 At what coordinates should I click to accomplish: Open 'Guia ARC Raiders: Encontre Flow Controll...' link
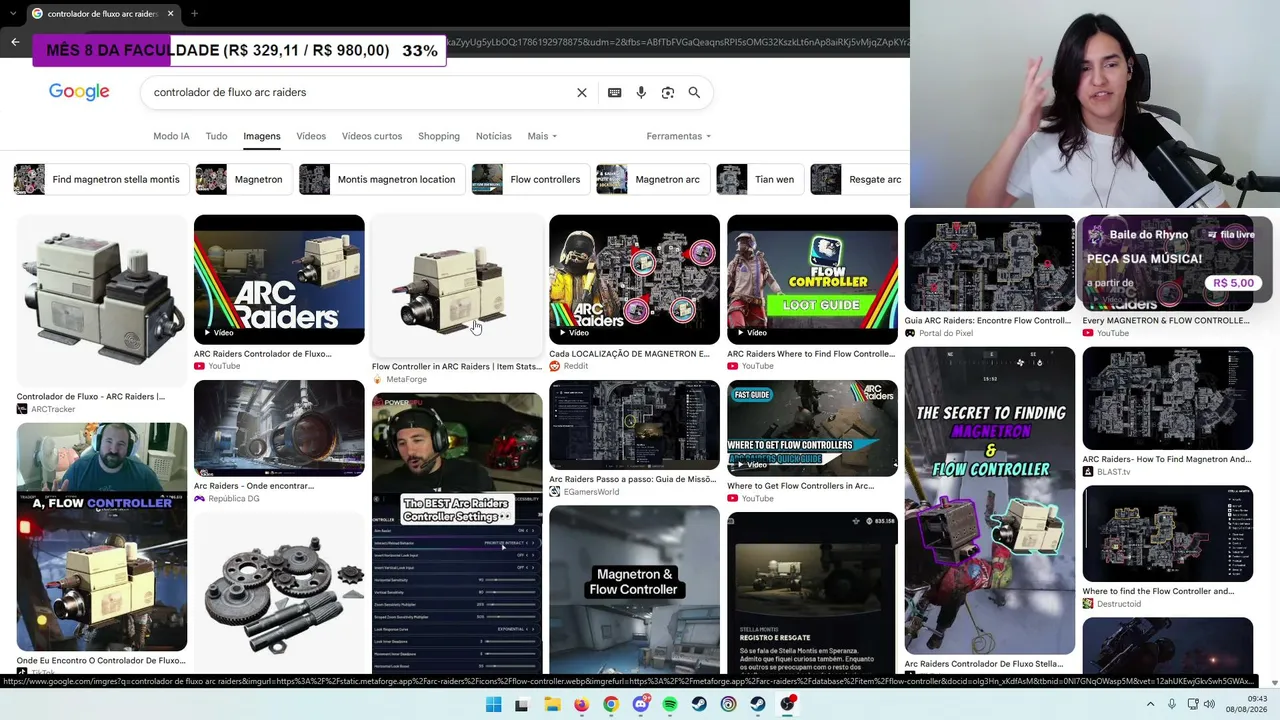[987, 321]
